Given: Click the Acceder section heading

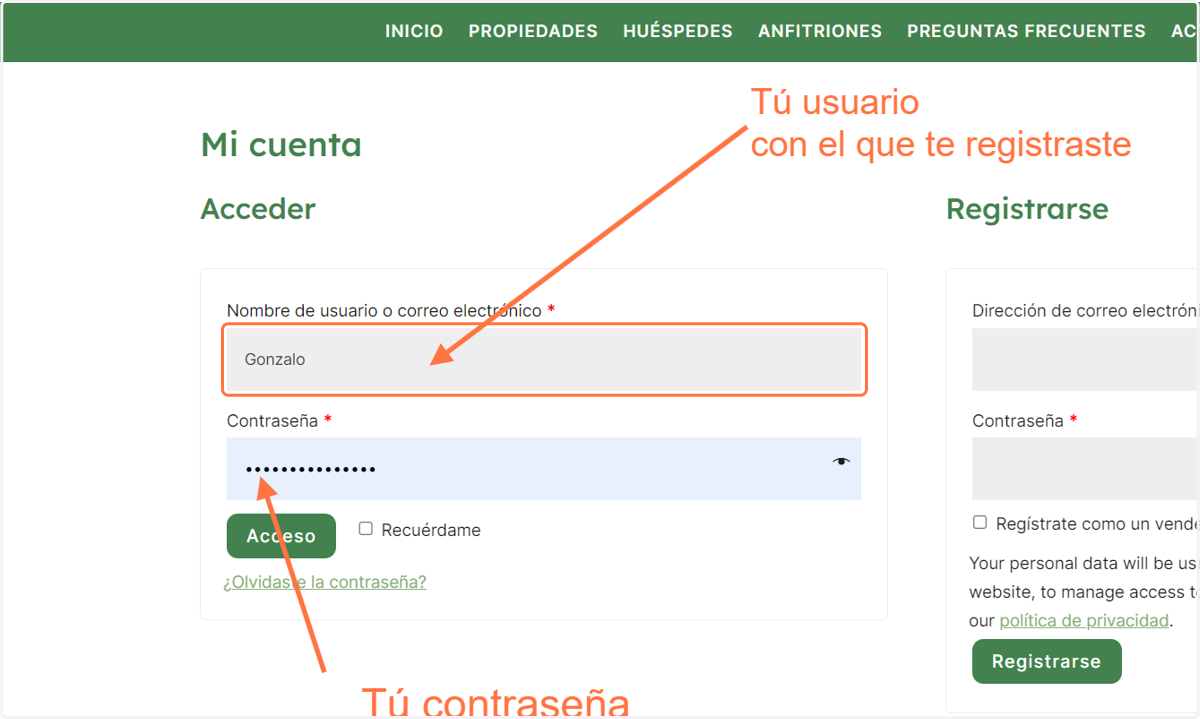Looking at the screenshot, I should click(x=258, y=209).
